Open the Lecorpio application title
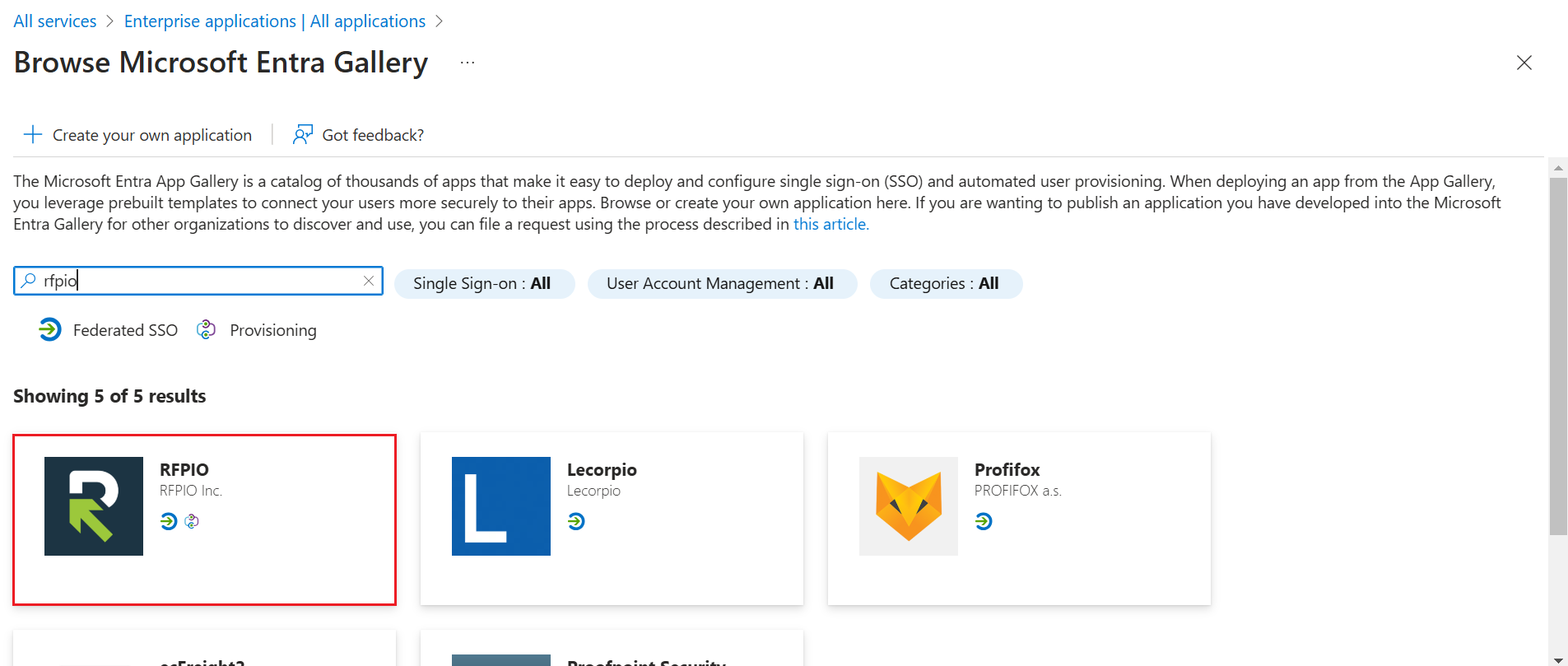 pyautogui.click(x=602, y=469)
